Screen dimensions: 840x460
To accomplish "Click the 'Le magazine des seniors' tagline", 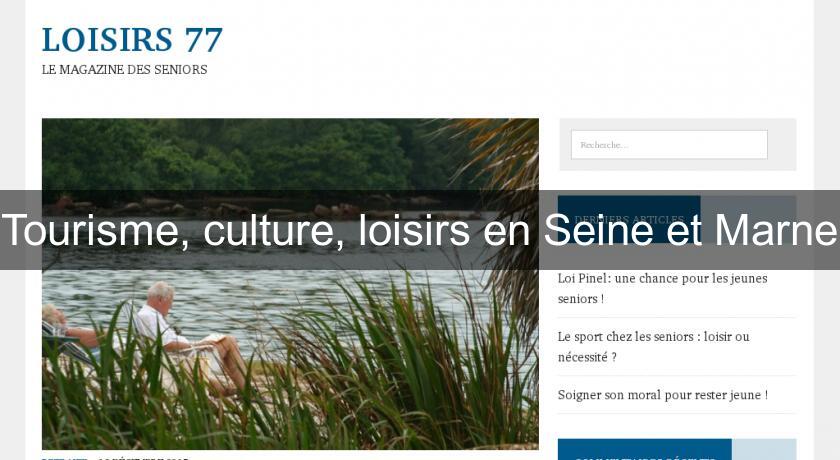I will pos(124,70).
